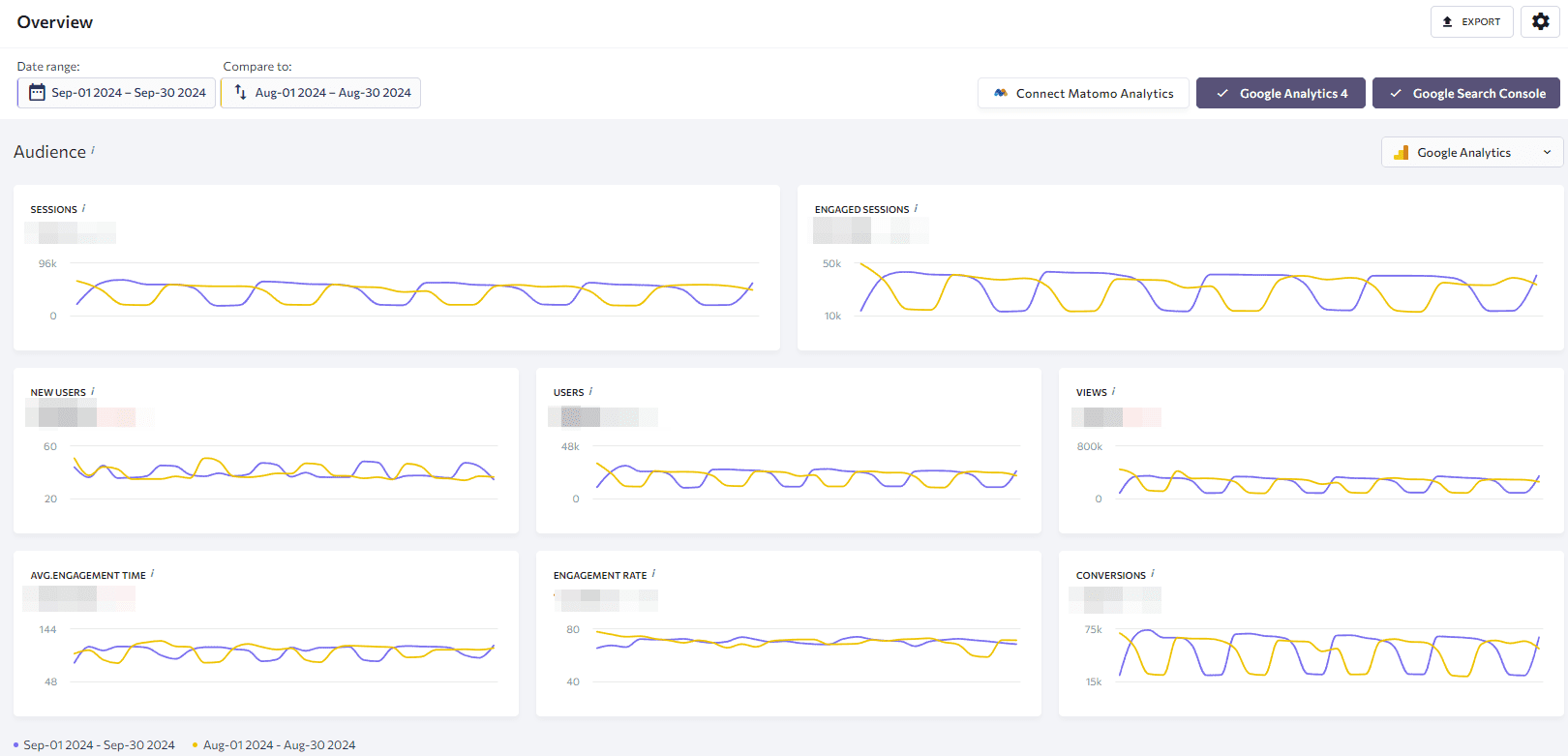Click the Compare to: label
Image resolution: width=1568 pixels, height=756 pixels.
coord(257,67)
